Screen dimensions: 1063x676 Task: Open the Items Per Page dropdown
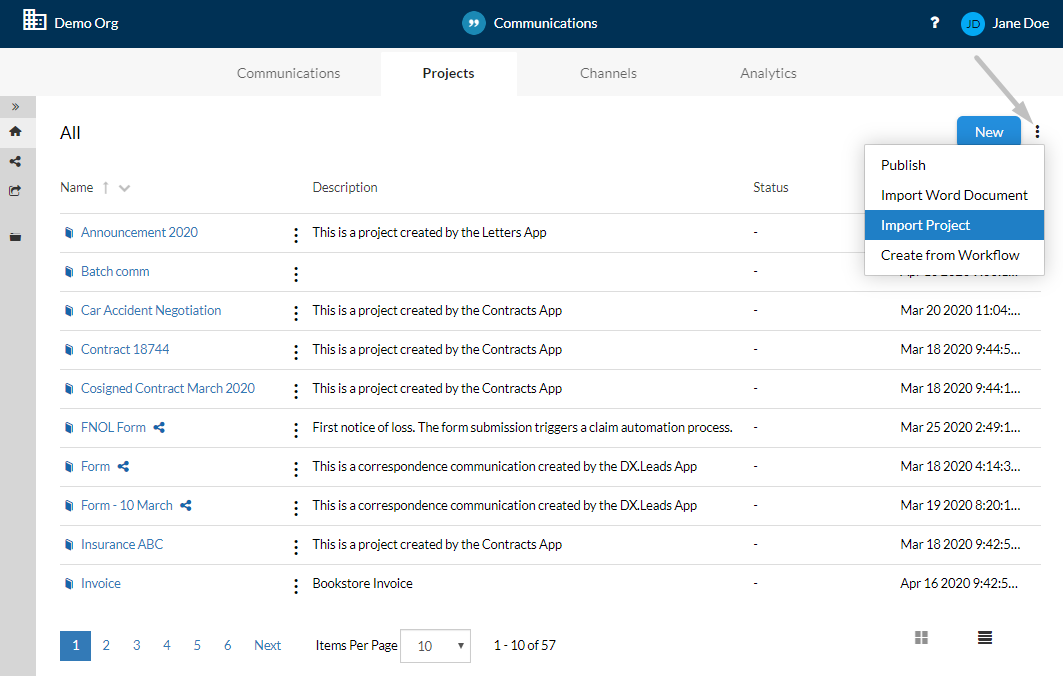435,645
